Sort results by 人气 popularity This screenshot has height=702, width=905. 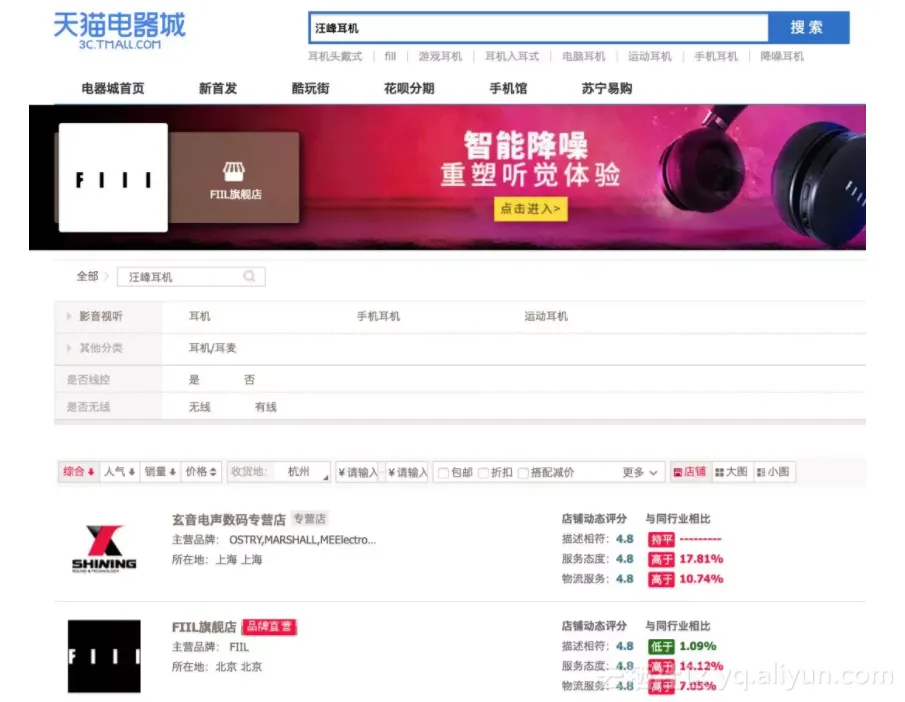pos(119,472)
